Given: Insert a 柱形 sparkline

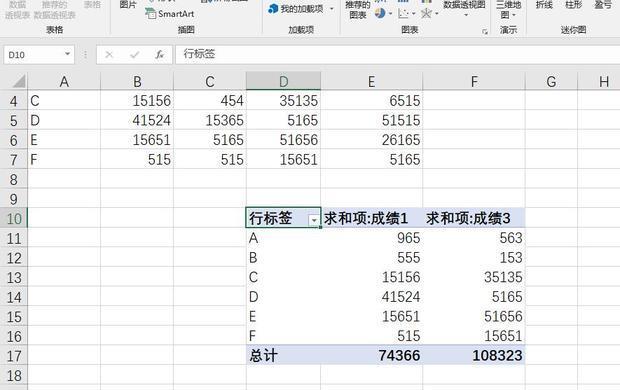Looking at the screenshot, I should pyautogui.click(x=573, y=5).
